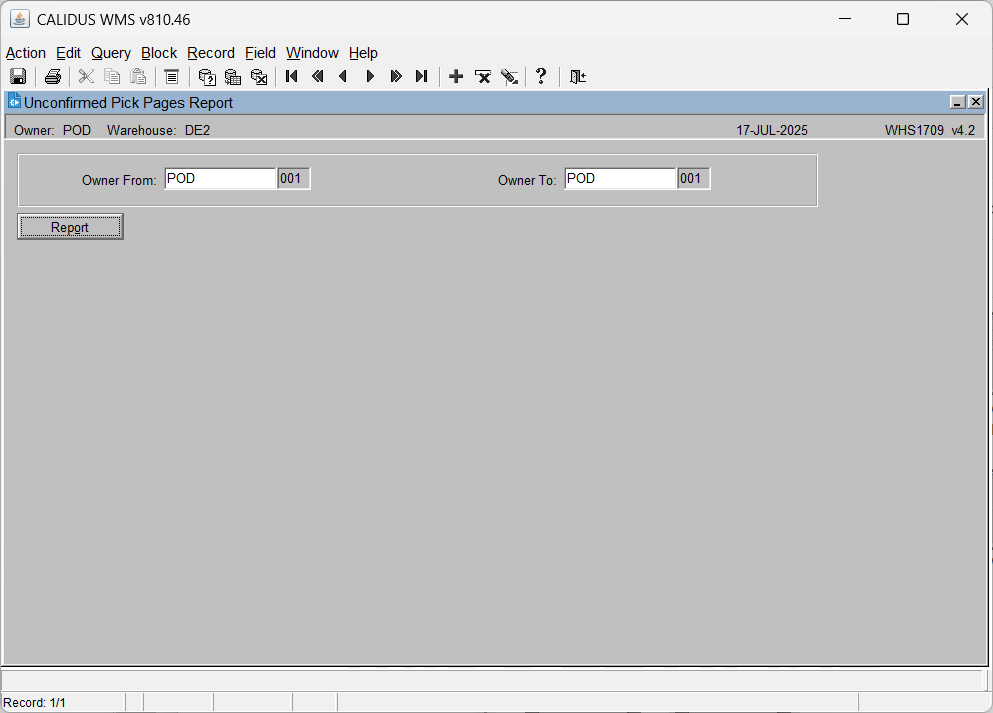Open the Help menu
Image resolution: width=993 pixels, height=713 pixels.
tap(364, 53)
